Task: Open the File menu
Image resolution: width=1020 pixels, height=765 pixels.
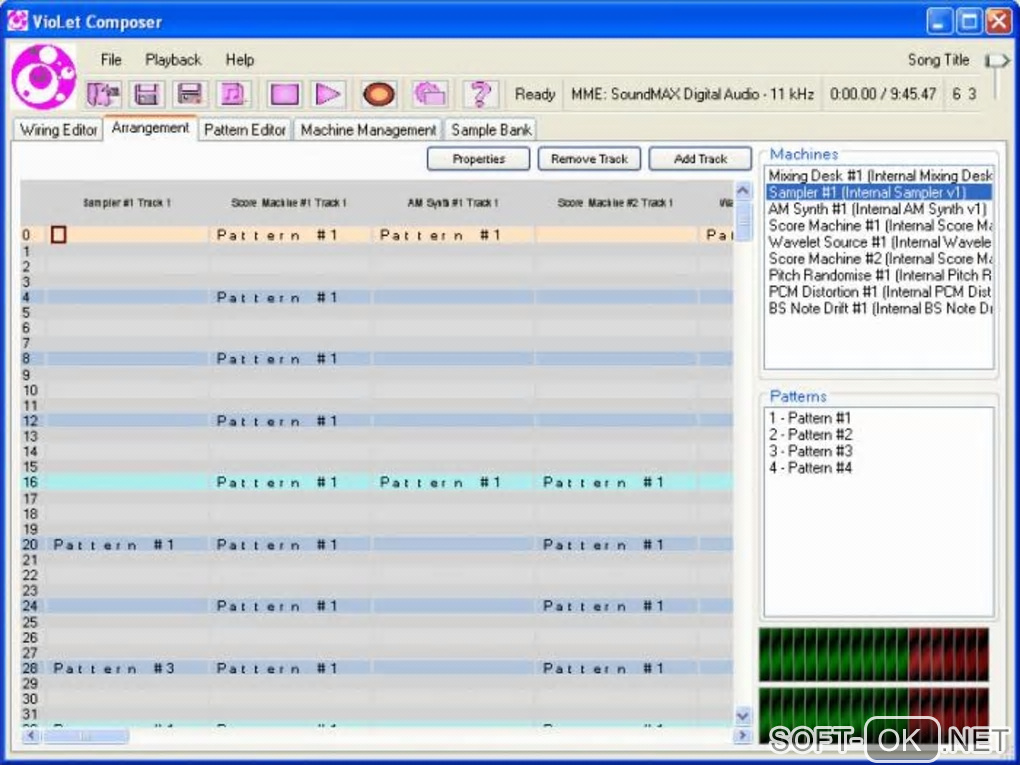Action: tap(111, 60)
